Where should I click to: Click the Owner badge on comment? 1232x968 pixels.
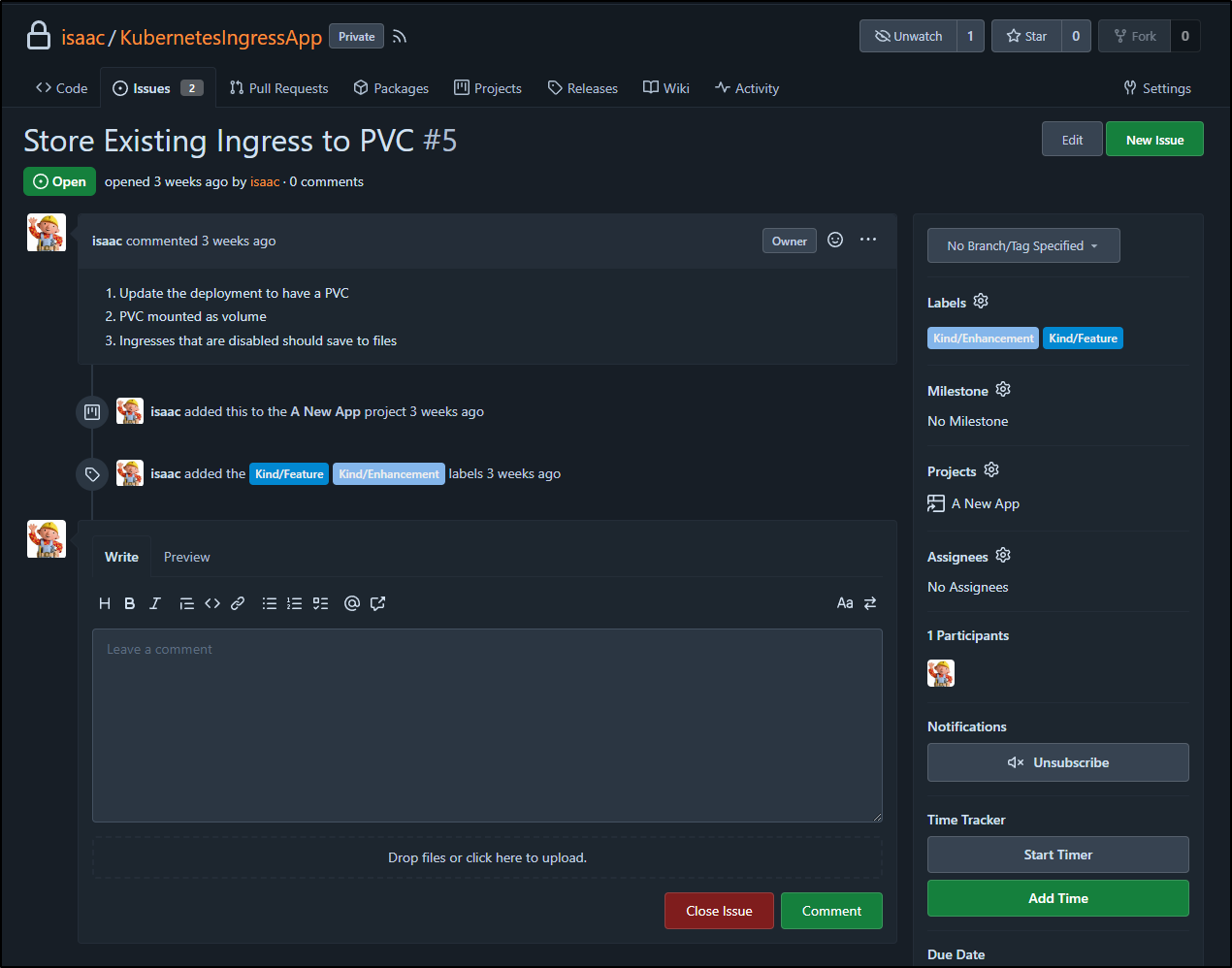790,241
